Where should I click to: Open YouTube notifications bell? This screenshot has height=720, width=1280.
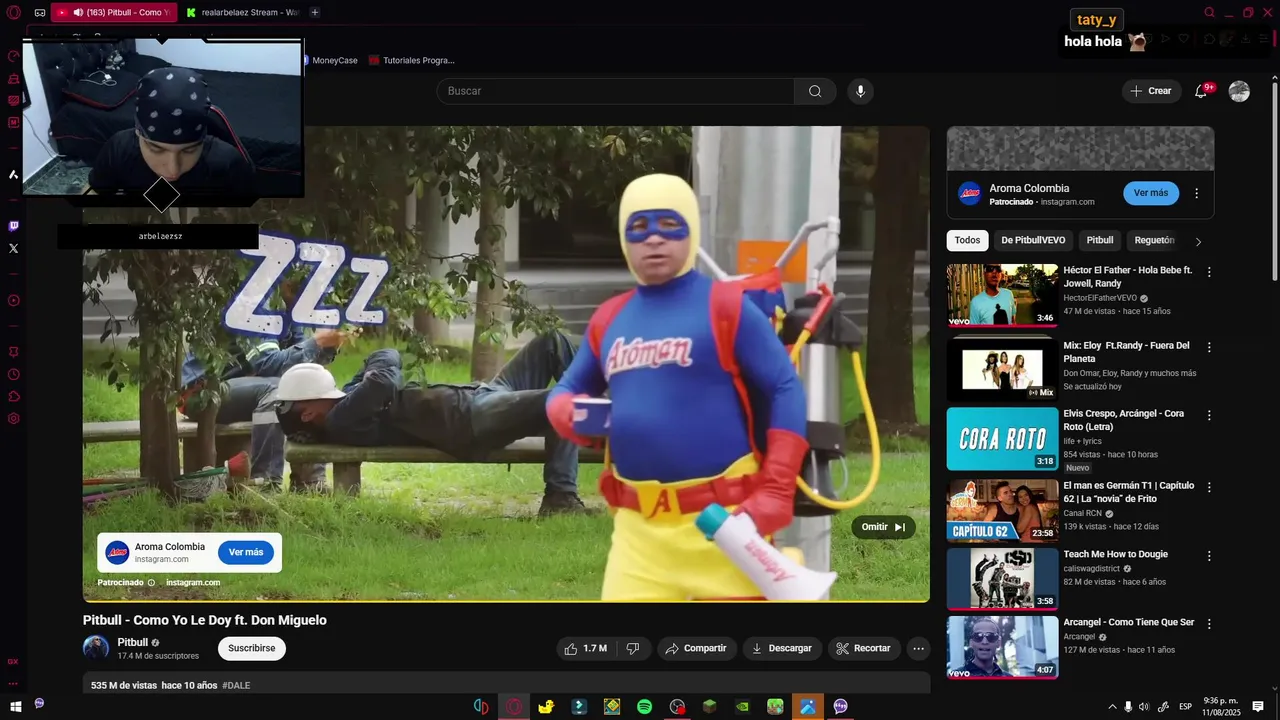pos(1202,91)
